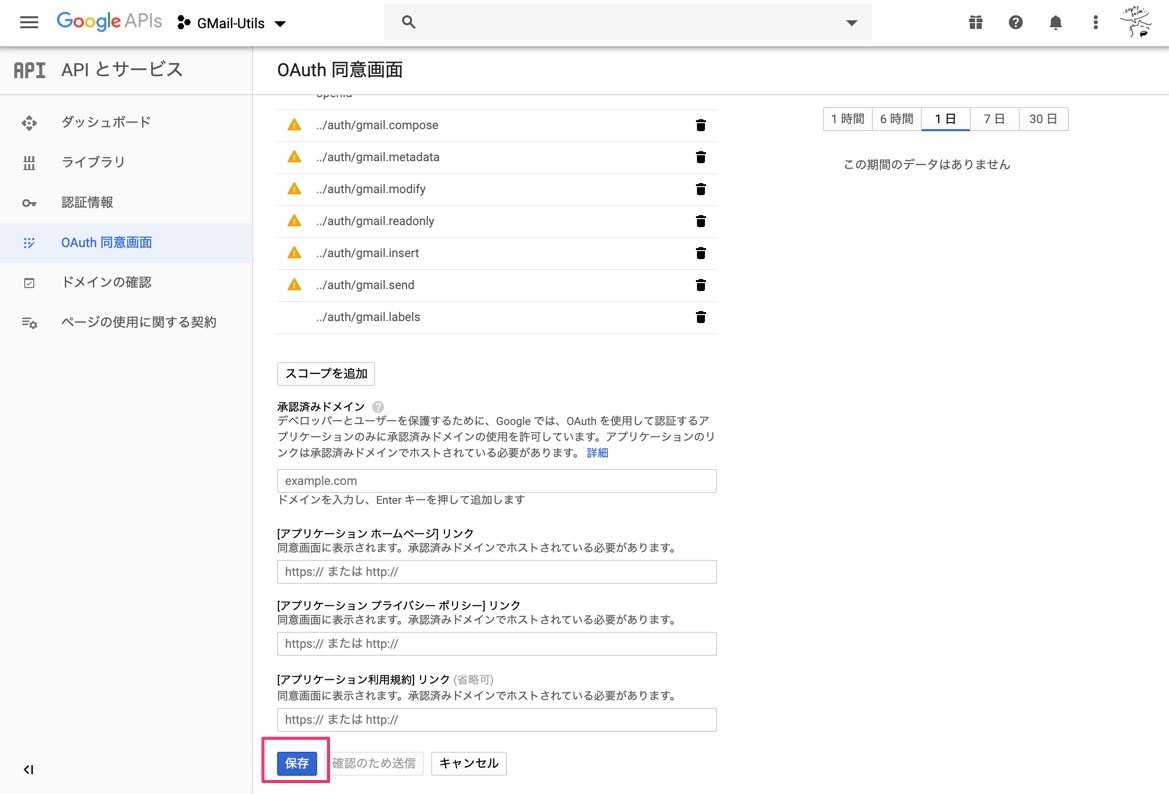Click the warning triangle beside gmail.metadata
Viewport: 1169px width, 794px height.
point(293,157)
